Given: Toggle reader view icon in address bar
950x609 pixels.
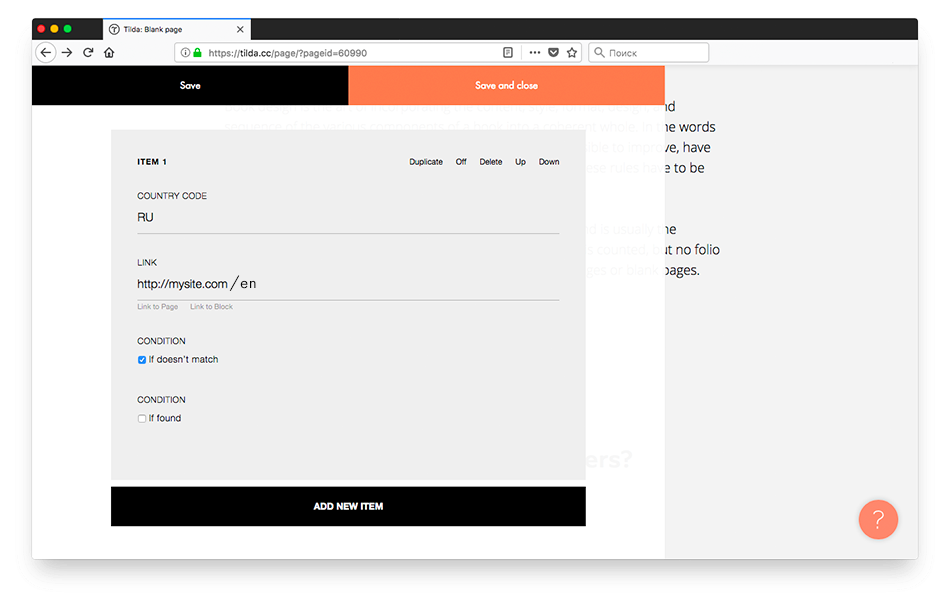Looking at the screenshot, I should tap(508, 53).
